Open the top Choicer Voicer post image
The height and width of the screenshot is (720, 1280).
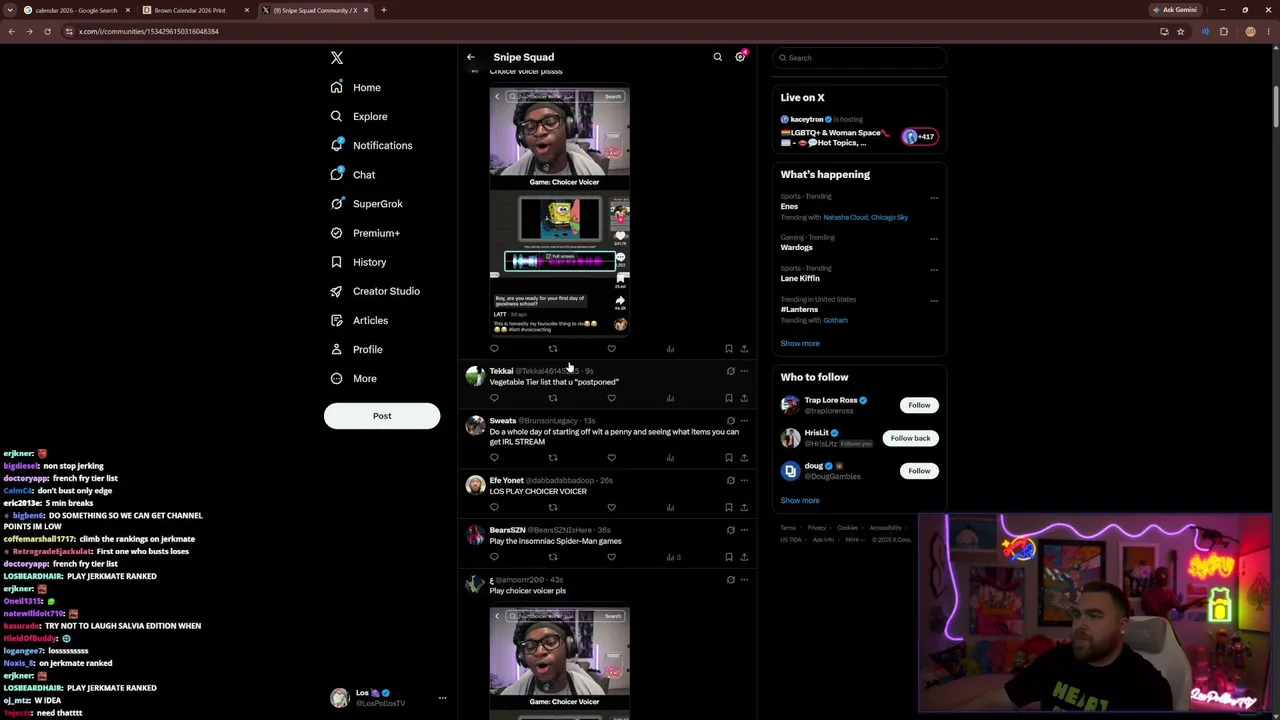pos(560,211)
